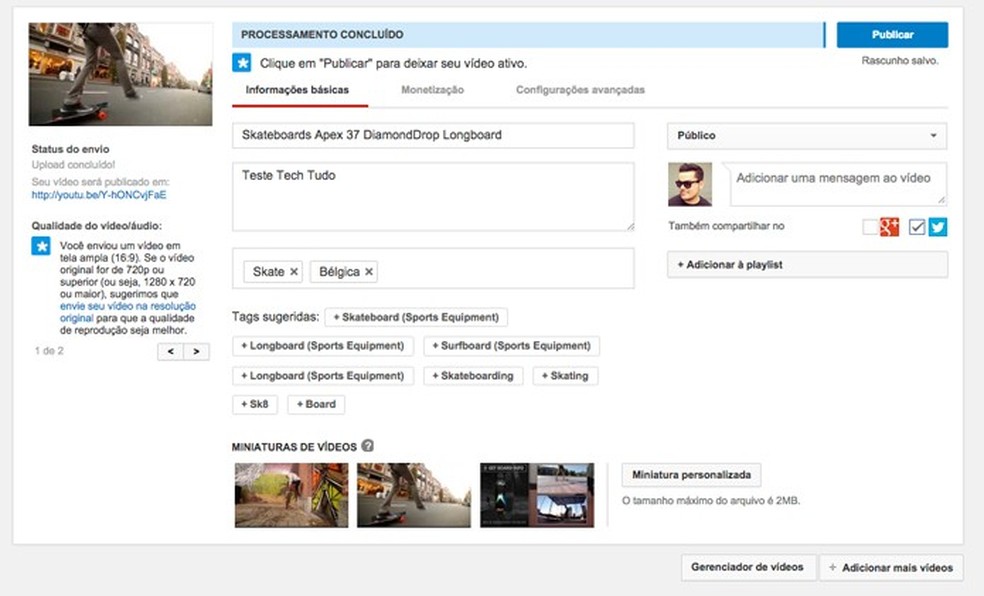Image resolution: width=984 pixels, height=596 pixels.
Task: Remove the Bélgica tag with its X
Action: point(369,272)
